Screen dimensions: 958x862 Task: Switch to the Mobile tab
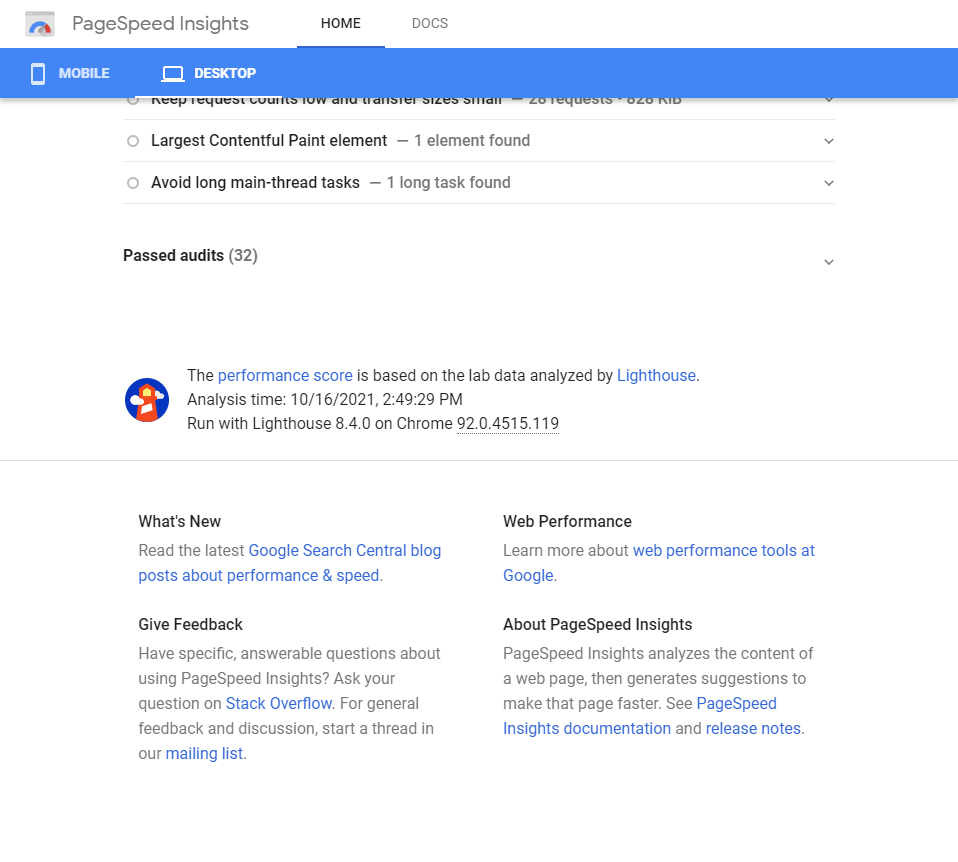(x=70, y=74)
